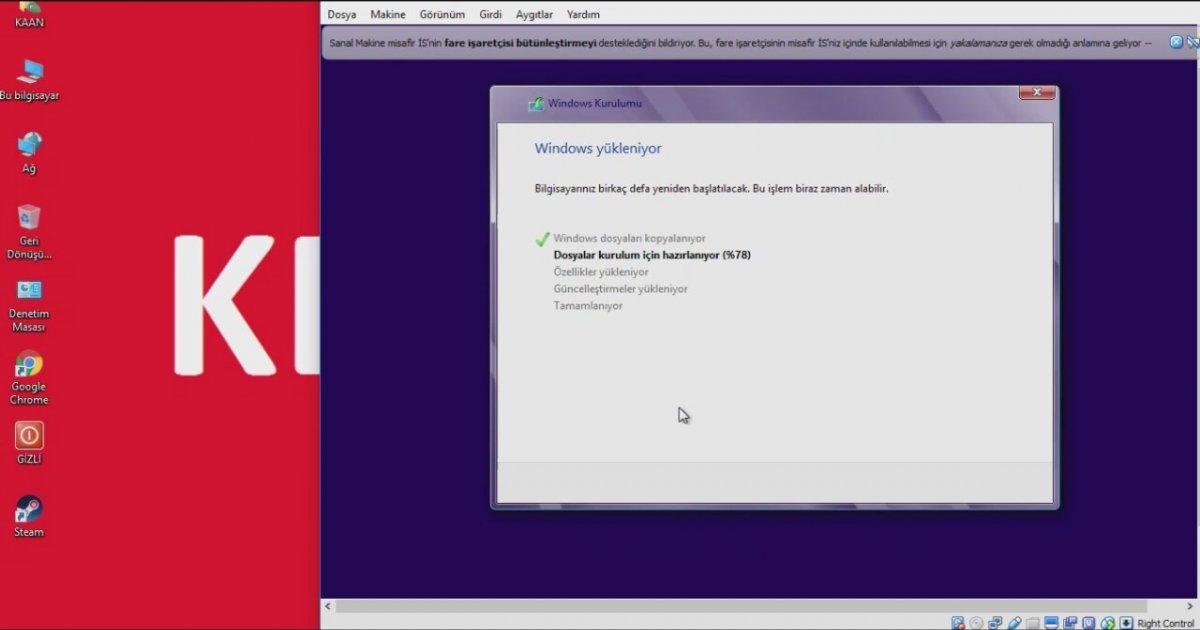Open the Girdi menu

point(491,14)
